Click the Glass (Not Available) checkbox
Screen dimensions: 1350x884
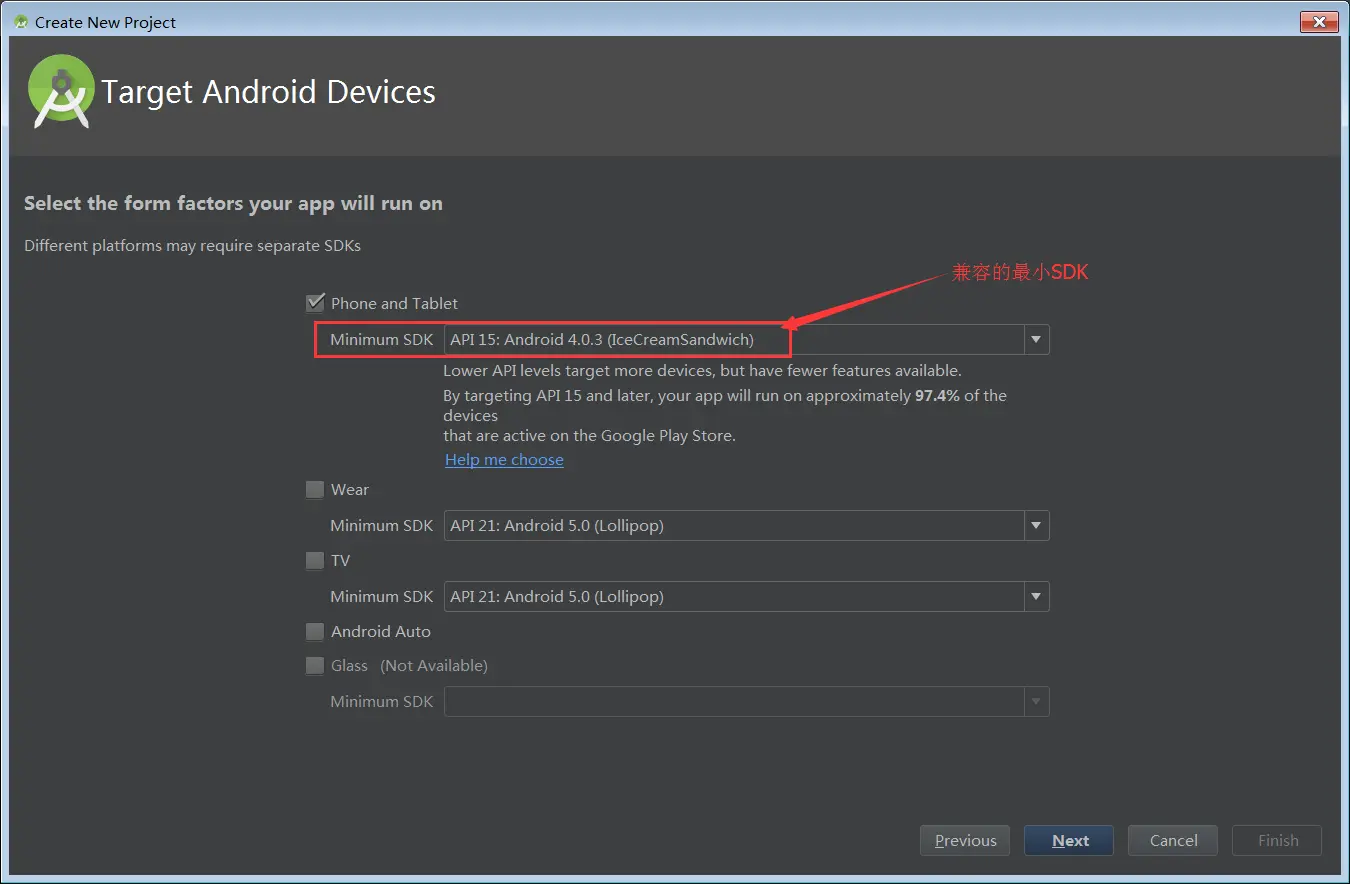315,665
